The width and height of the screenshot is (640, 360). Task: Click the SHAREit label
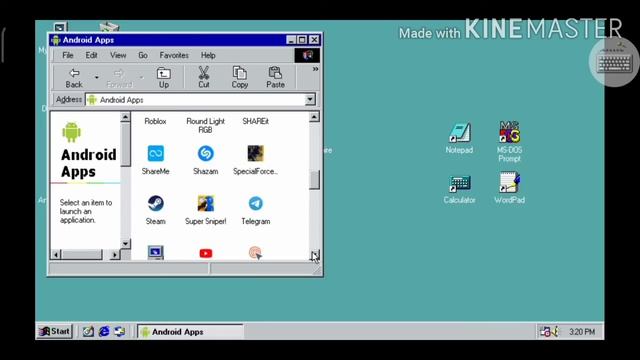(x=256, y=121)
